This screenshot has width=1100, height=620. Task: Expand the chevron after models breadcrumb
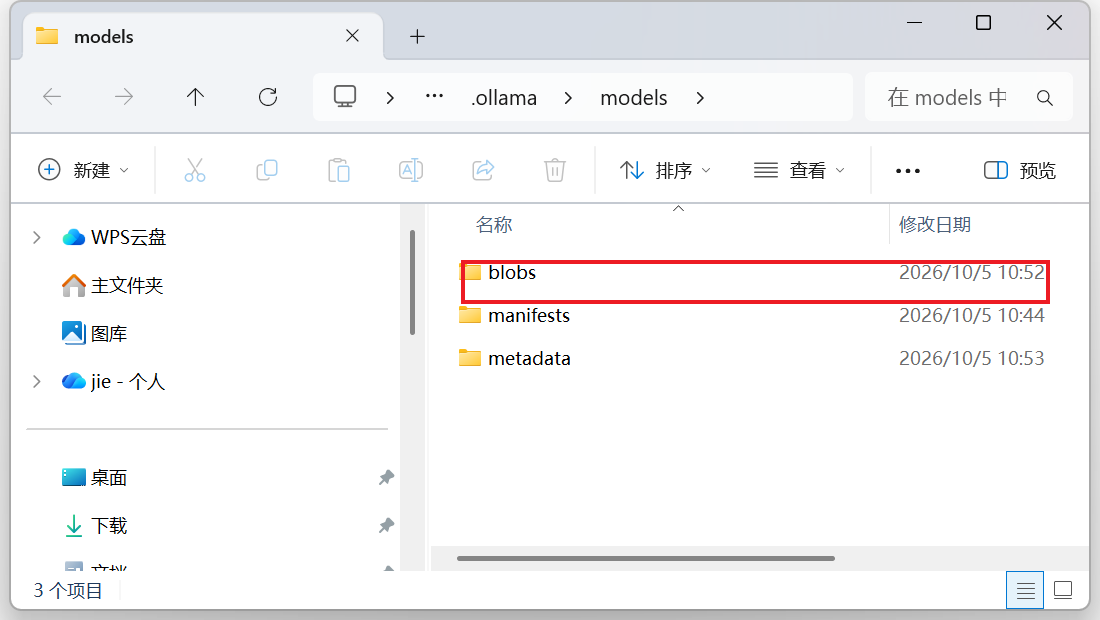[699, 97]
